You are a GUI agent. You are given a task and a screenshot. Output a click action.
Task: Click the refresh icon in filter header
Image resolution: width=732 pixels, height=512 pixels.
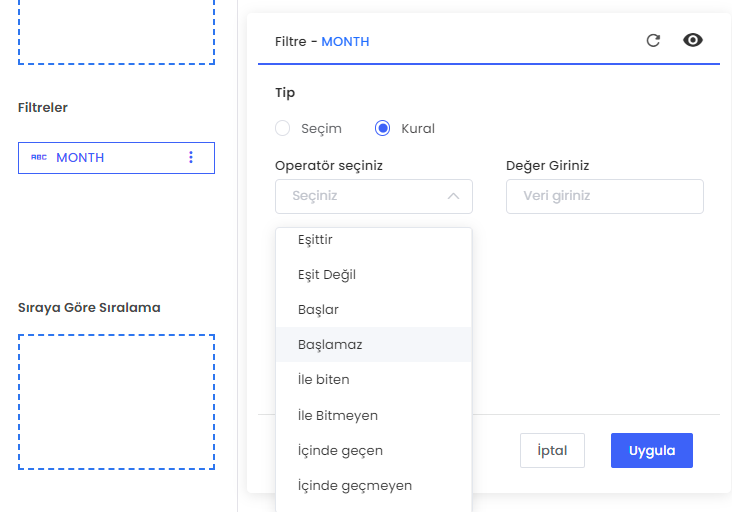[x=653, y=41]
